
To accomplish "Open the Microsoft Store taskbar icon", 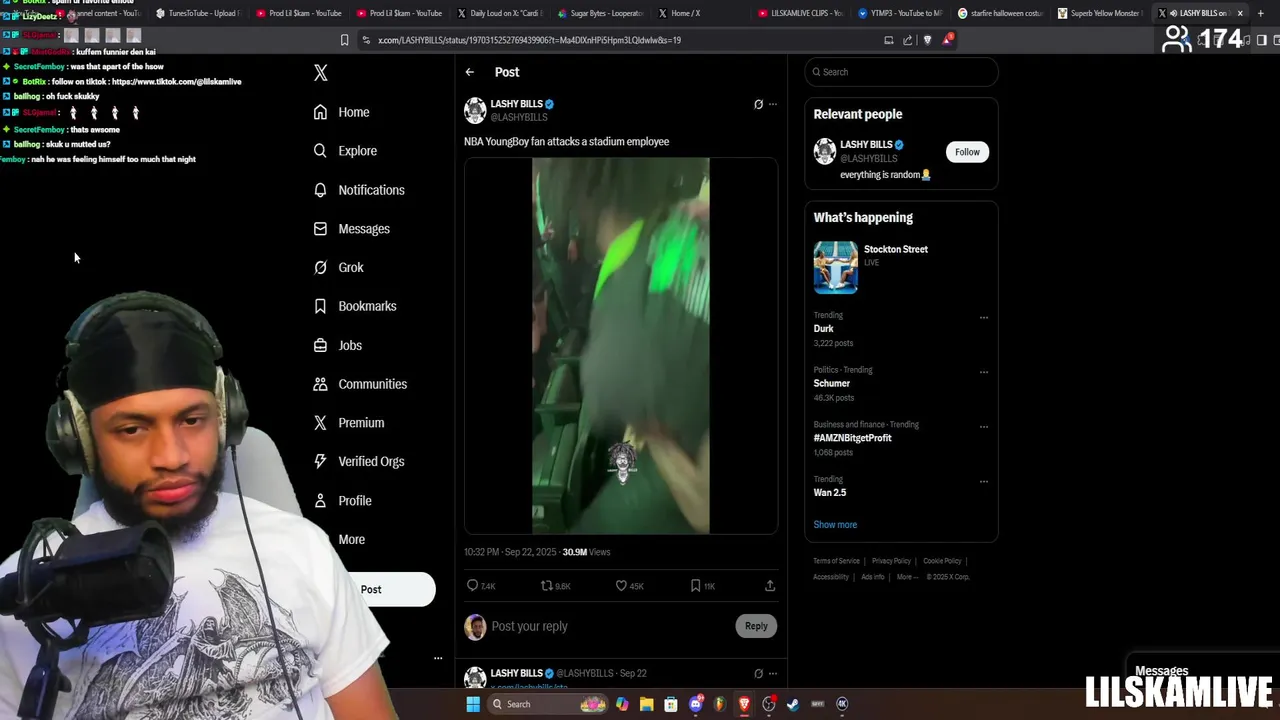I will pos(671,704).
